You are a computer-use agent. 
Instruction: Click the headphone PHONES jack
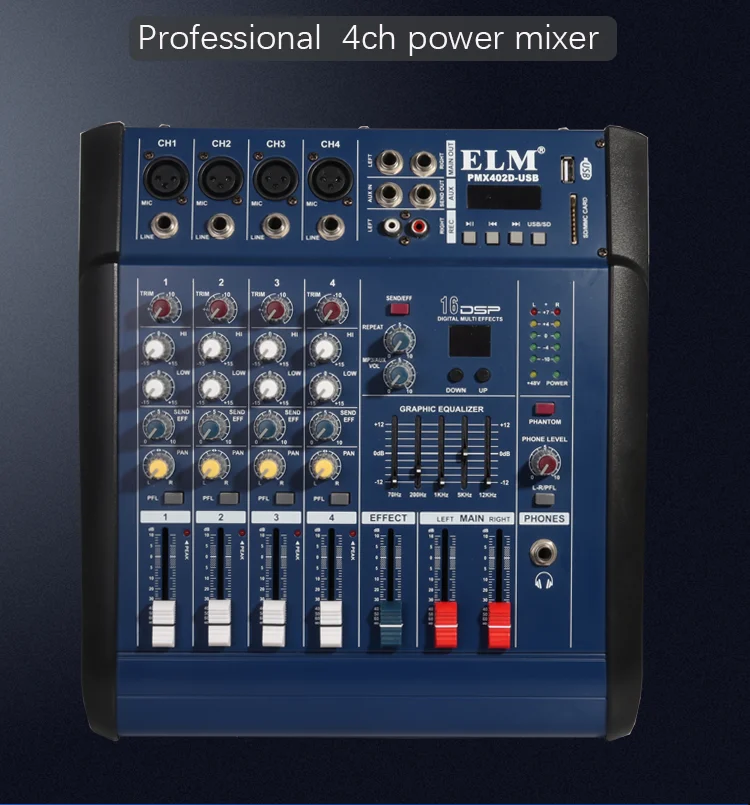[x=543, y=552]
